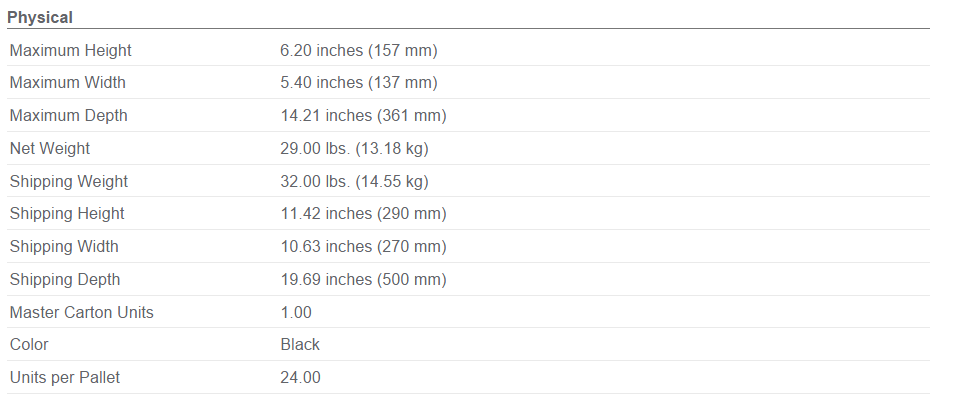Screen dimensions: 962x402
Task: Select the Master Carton Units label
Action: point(82,312)
